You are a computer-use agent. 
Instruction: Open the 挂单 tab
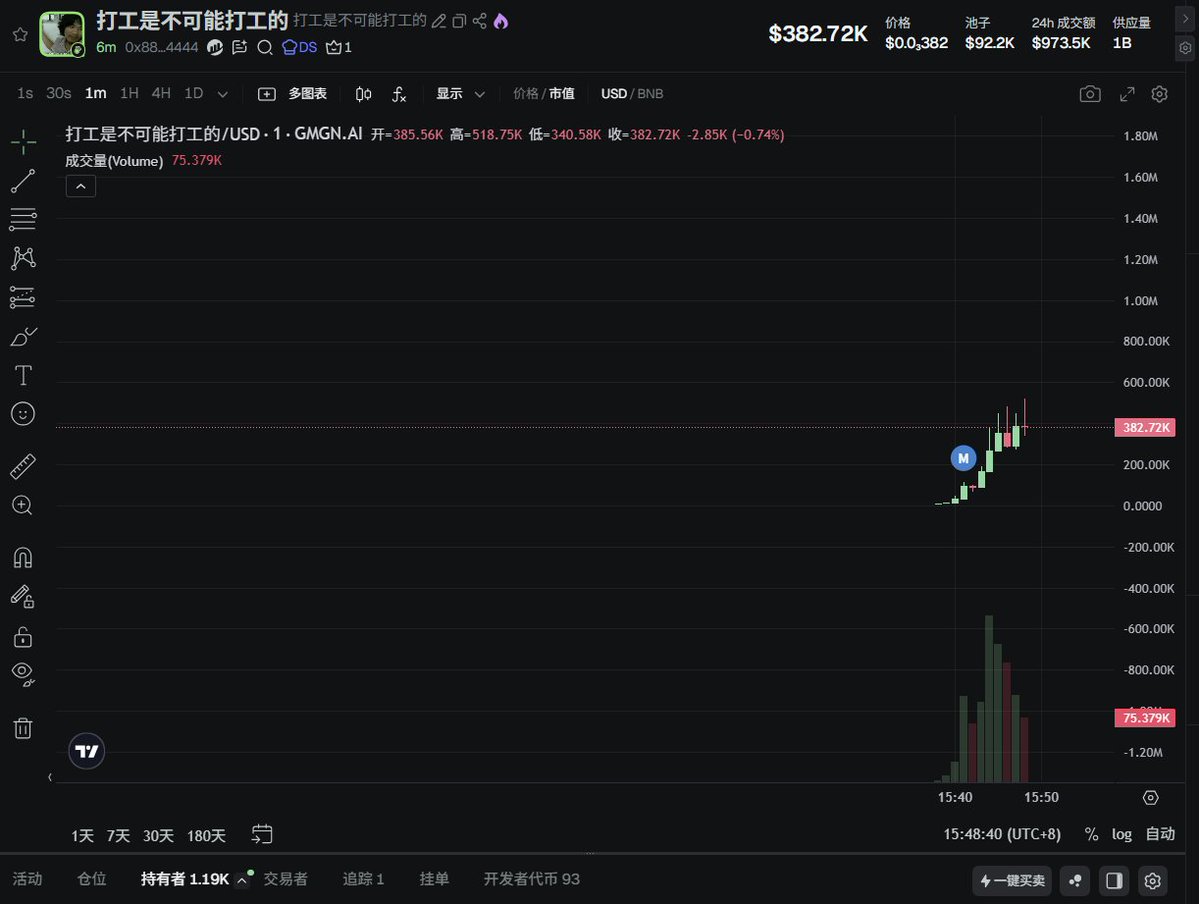point(434,879)
